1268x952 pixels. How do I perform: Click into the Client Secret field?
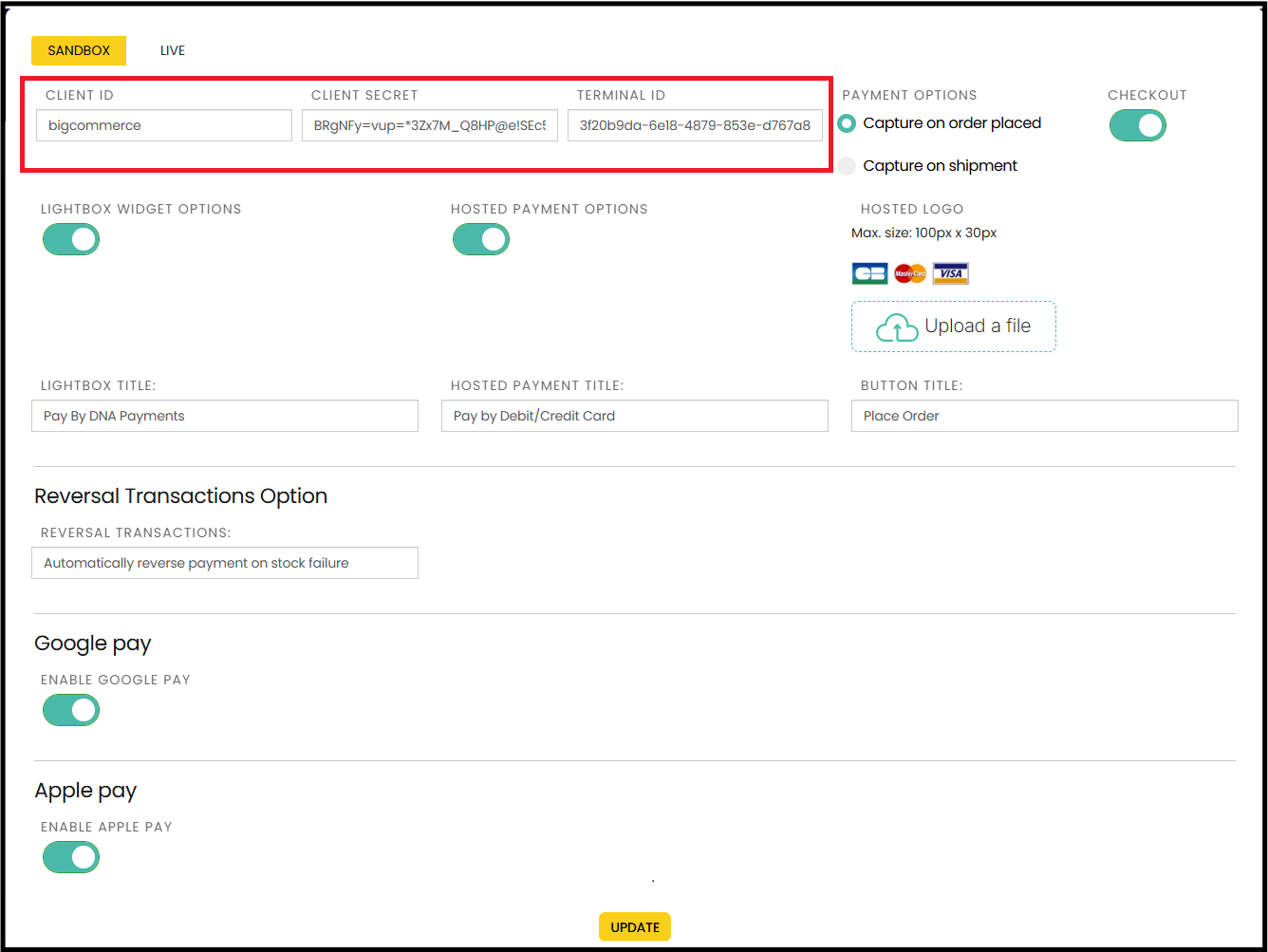coord(430,125)
